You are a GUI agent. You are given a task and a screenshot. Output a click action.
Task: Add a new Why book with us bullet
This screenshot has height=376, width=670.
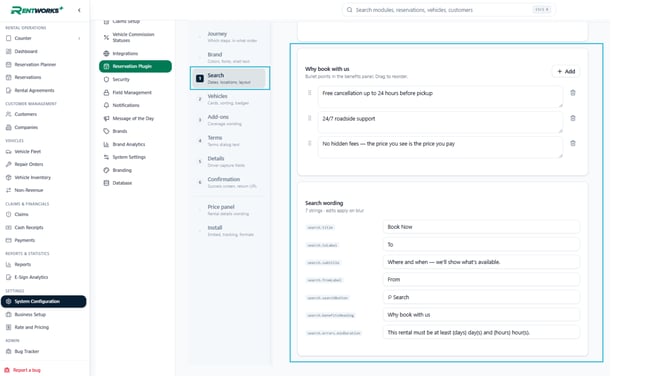(566, 71)
